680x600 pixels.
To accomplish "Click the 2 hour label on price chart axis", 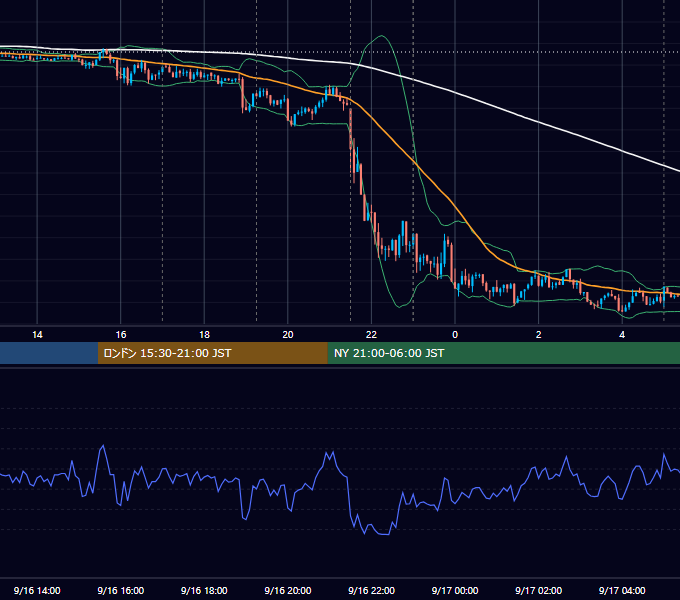I will click(539, 335).
